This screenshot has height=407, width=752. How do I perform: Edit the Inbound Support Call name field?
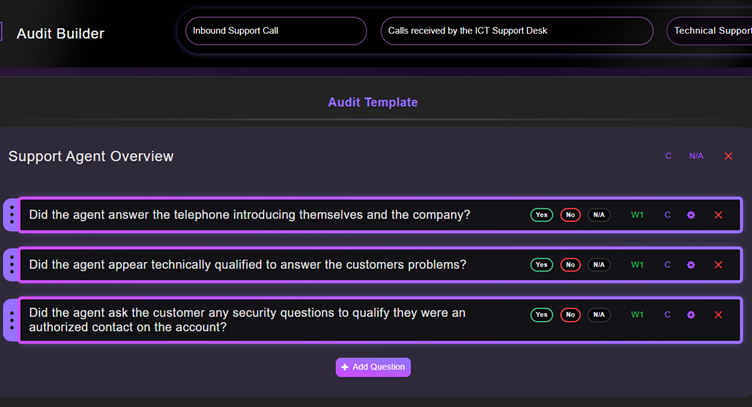point(275,31)
